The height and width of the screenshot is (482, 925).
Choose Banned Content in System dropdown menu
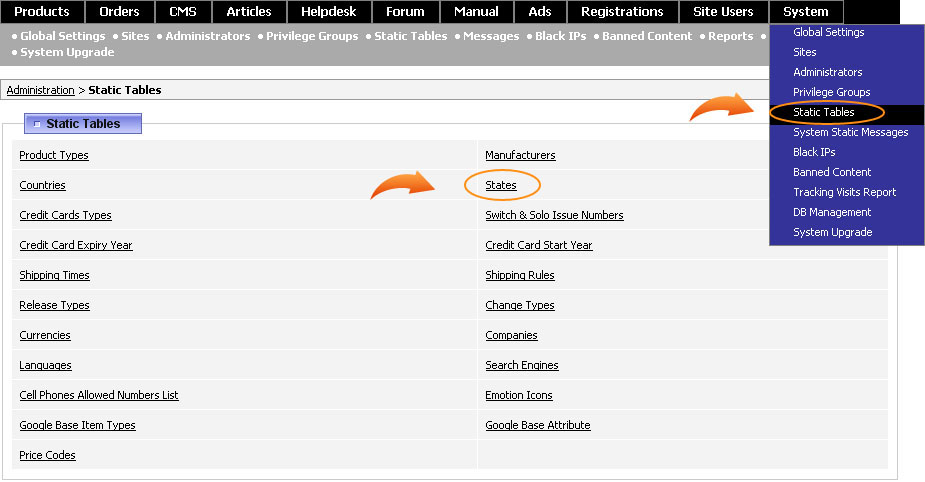tap(832, 172)
